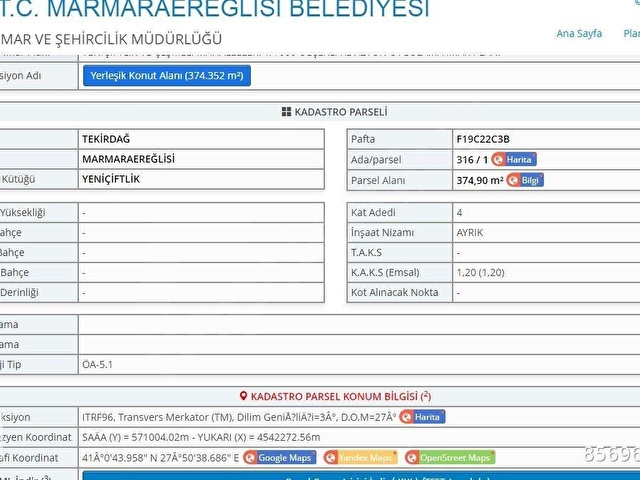Click the Bilgi button beside Parsel Alanı
Viewport: 640px width, 480px height.
(x=525, y=180)
